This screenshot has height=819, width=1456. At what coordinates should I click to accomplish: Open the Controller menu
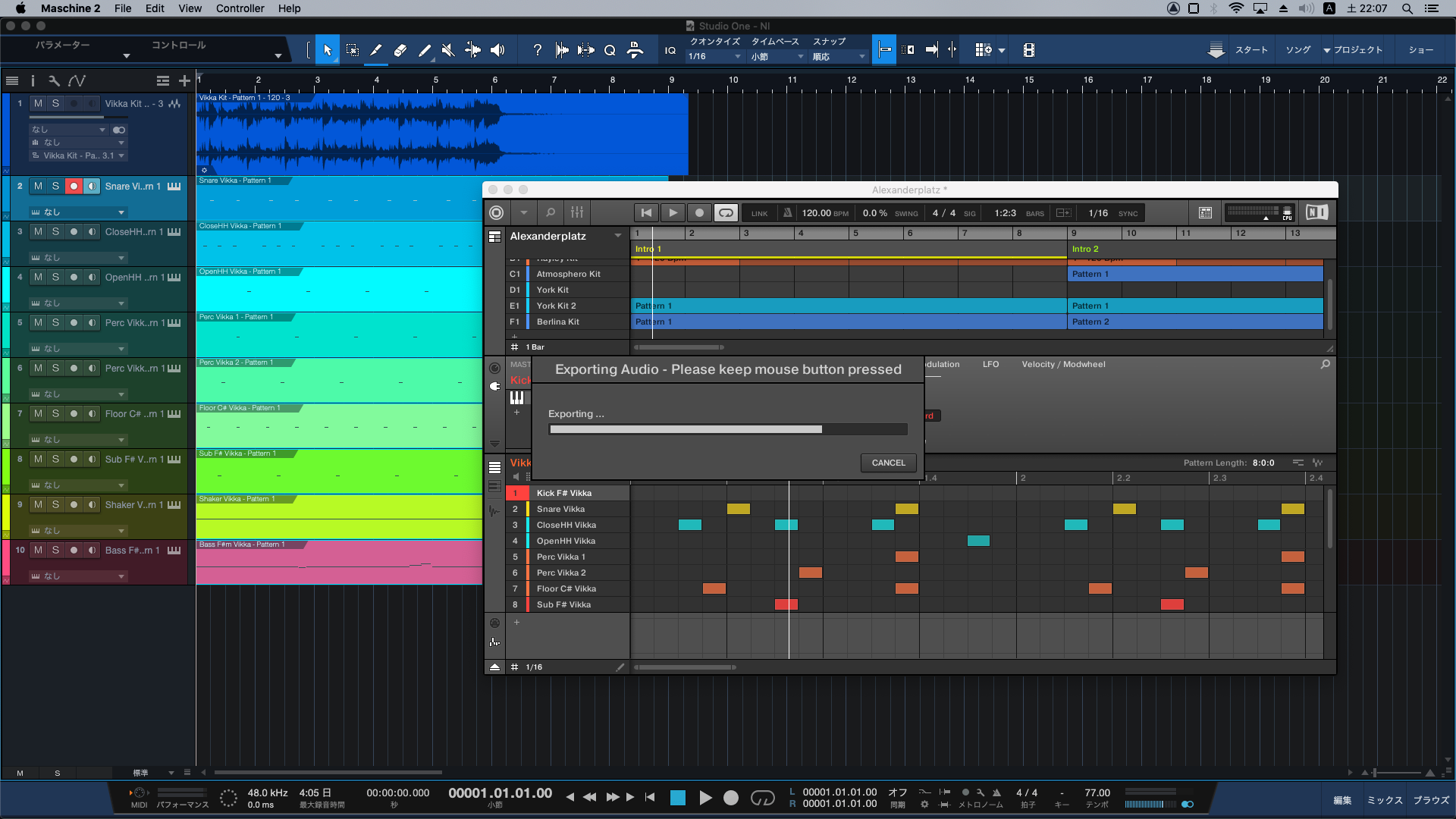(240, 8)
